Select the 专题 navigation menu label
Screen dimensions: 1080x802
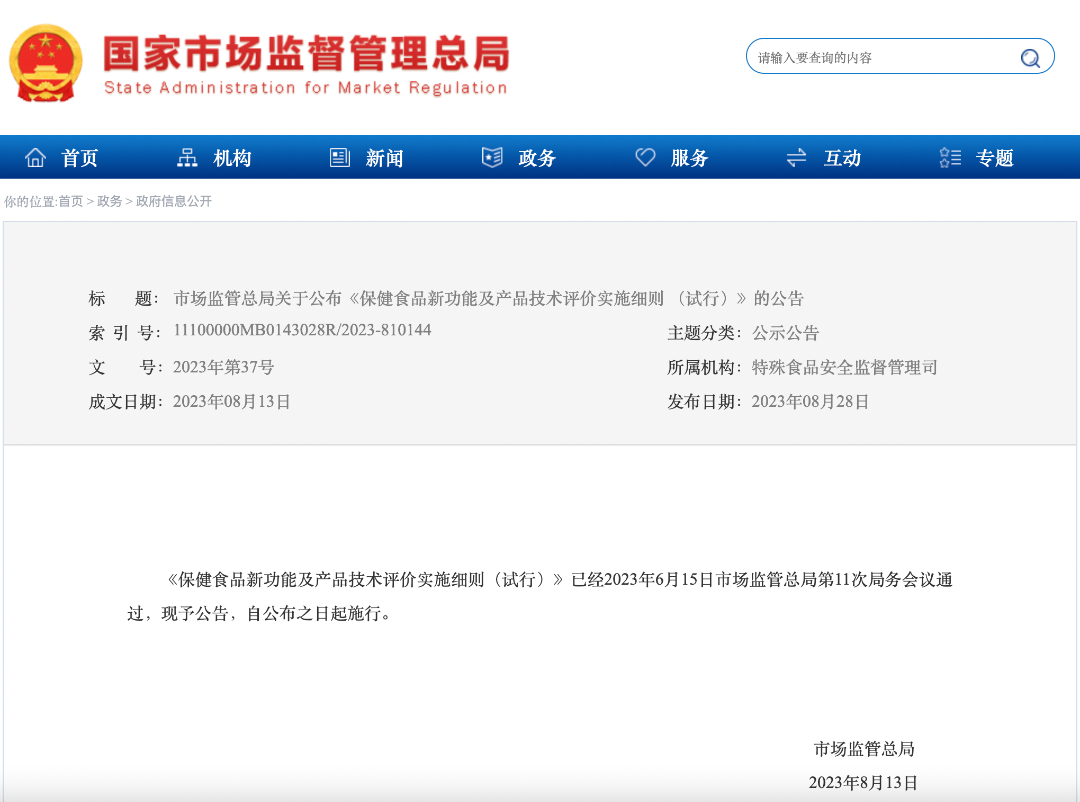tap(994, 158)
